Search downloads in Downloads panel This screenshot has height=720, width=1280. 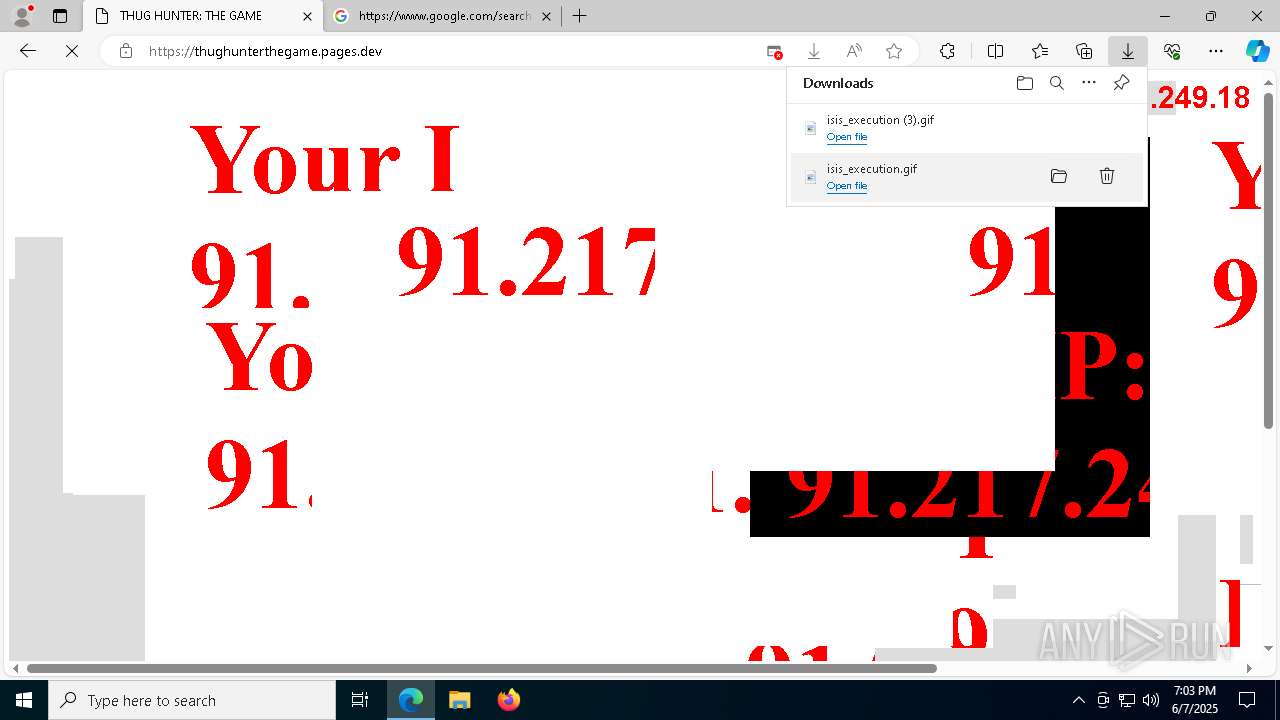pos(1056,83)
